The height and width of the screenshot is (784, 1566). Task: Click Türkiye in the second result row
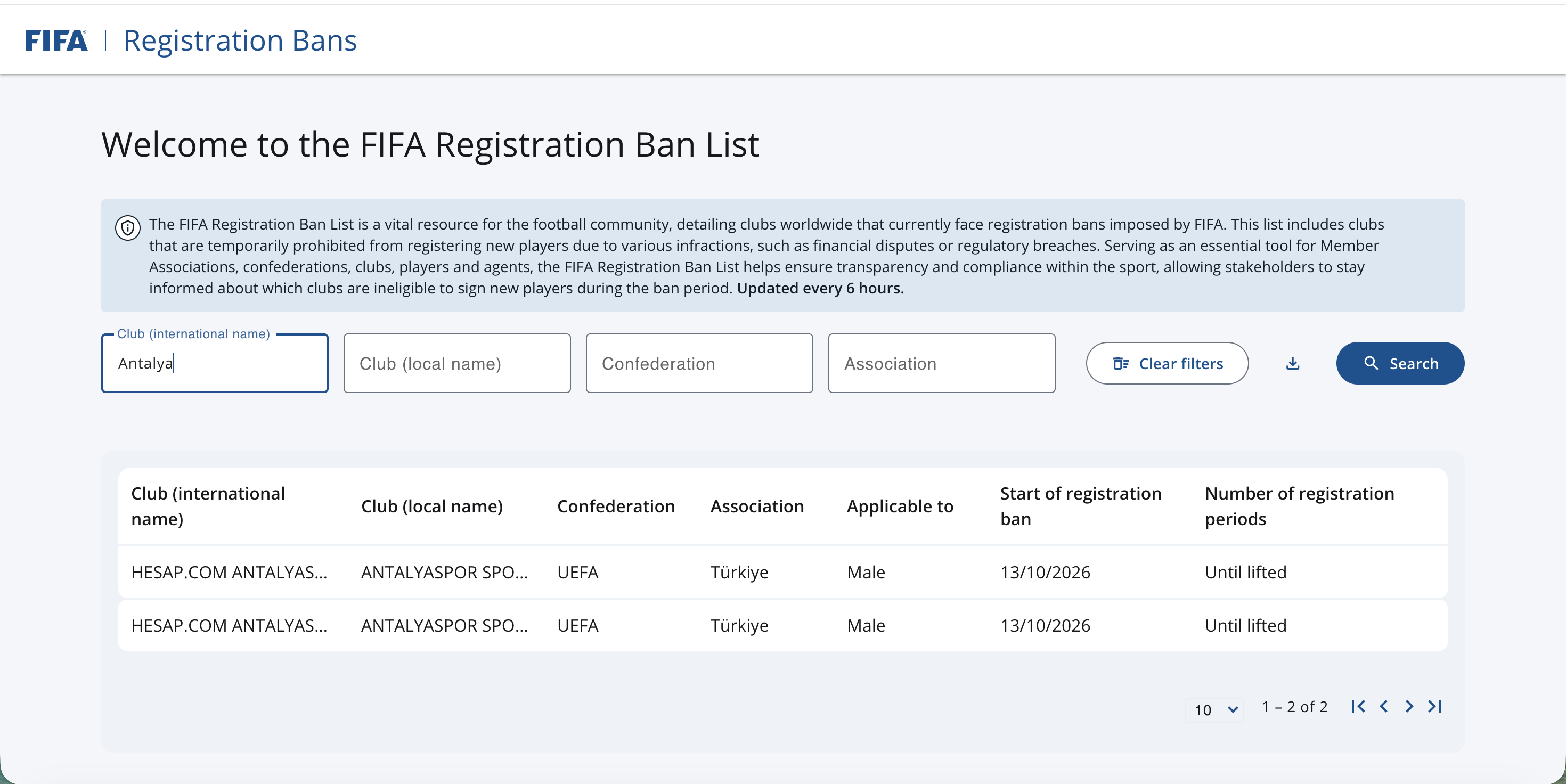739,626
